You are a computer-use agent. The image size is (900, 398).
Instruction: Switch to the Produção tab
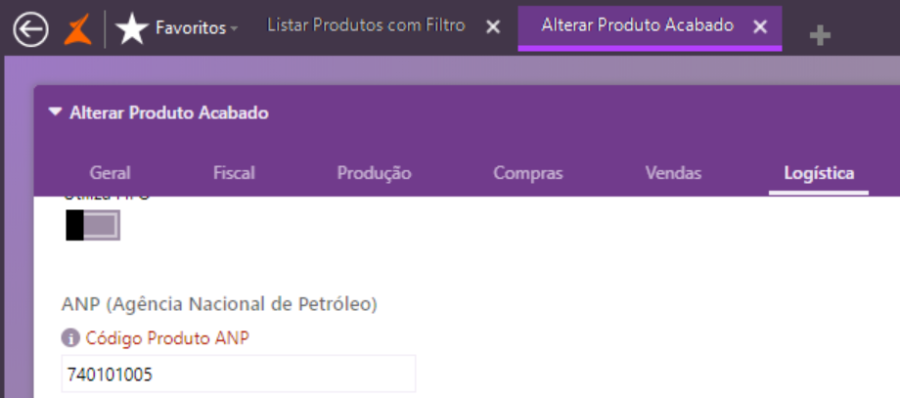[x=374, y=173]
